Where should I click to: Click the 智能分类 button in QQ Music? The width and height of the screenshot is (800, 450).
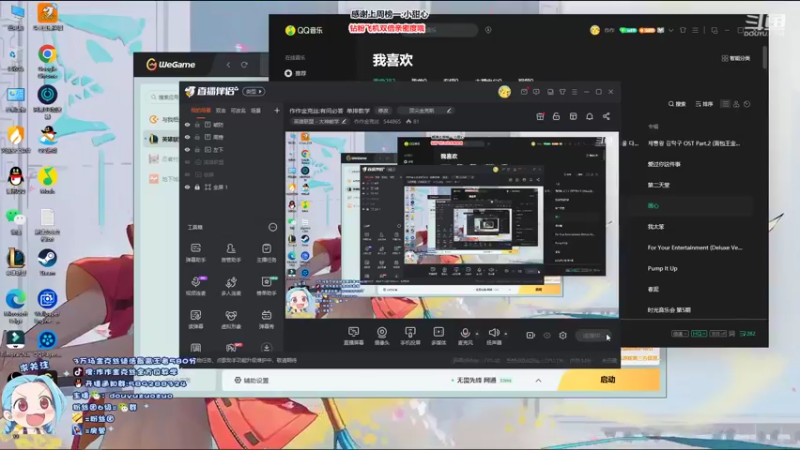coord(736,59)
